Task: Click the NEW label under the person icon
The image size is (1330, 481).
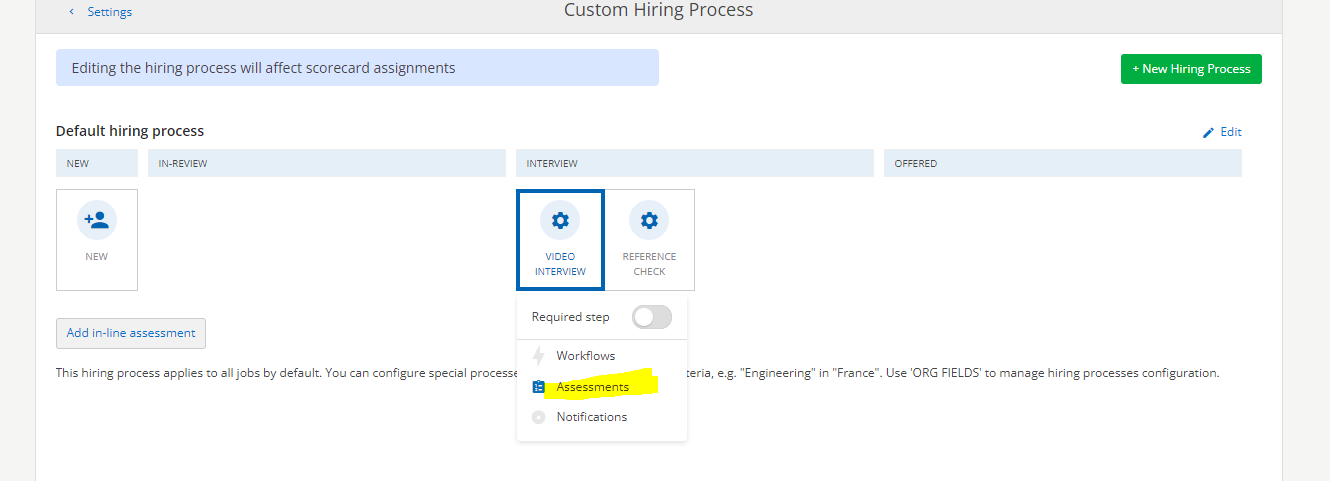Action: click(x=97, y=257)
